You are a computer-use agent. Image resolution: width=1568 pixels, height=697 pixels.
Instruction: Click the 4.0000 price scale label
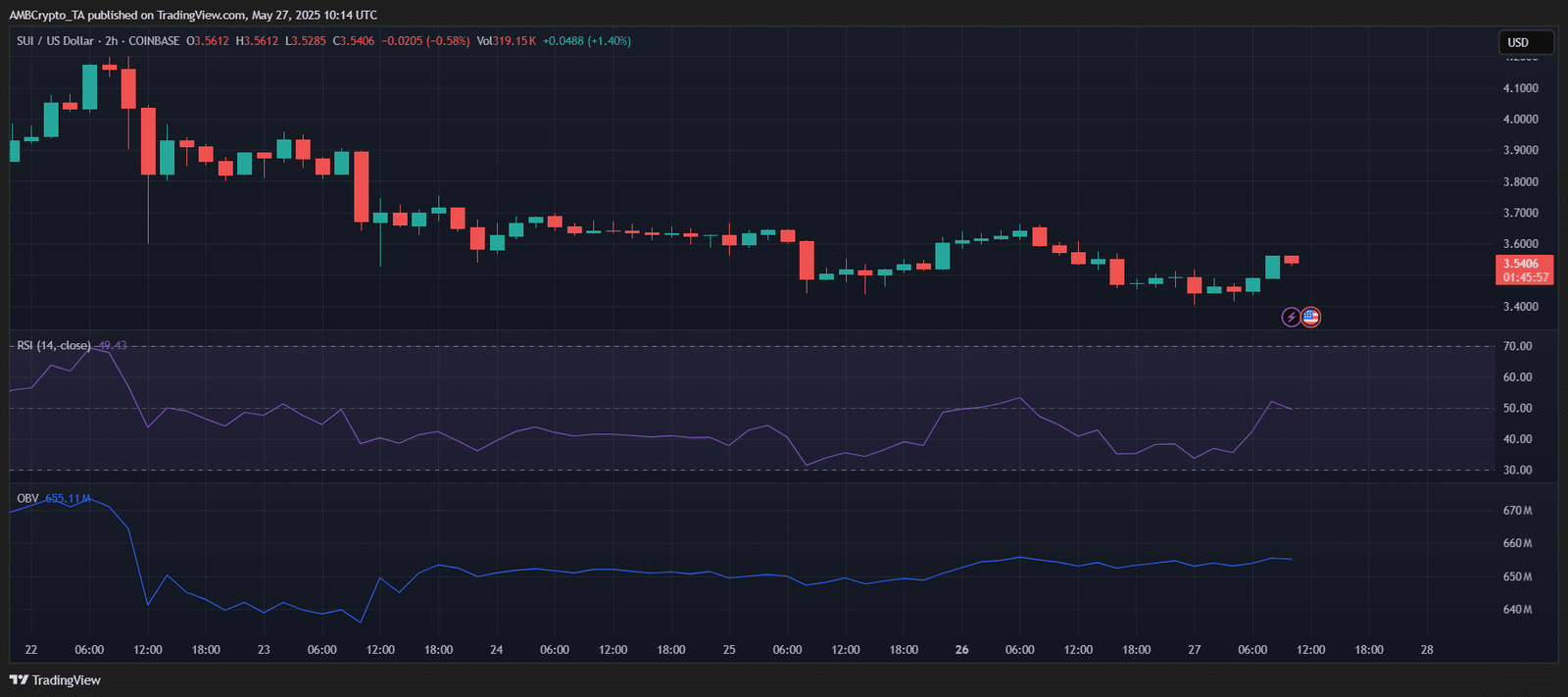pos(1520,120)
